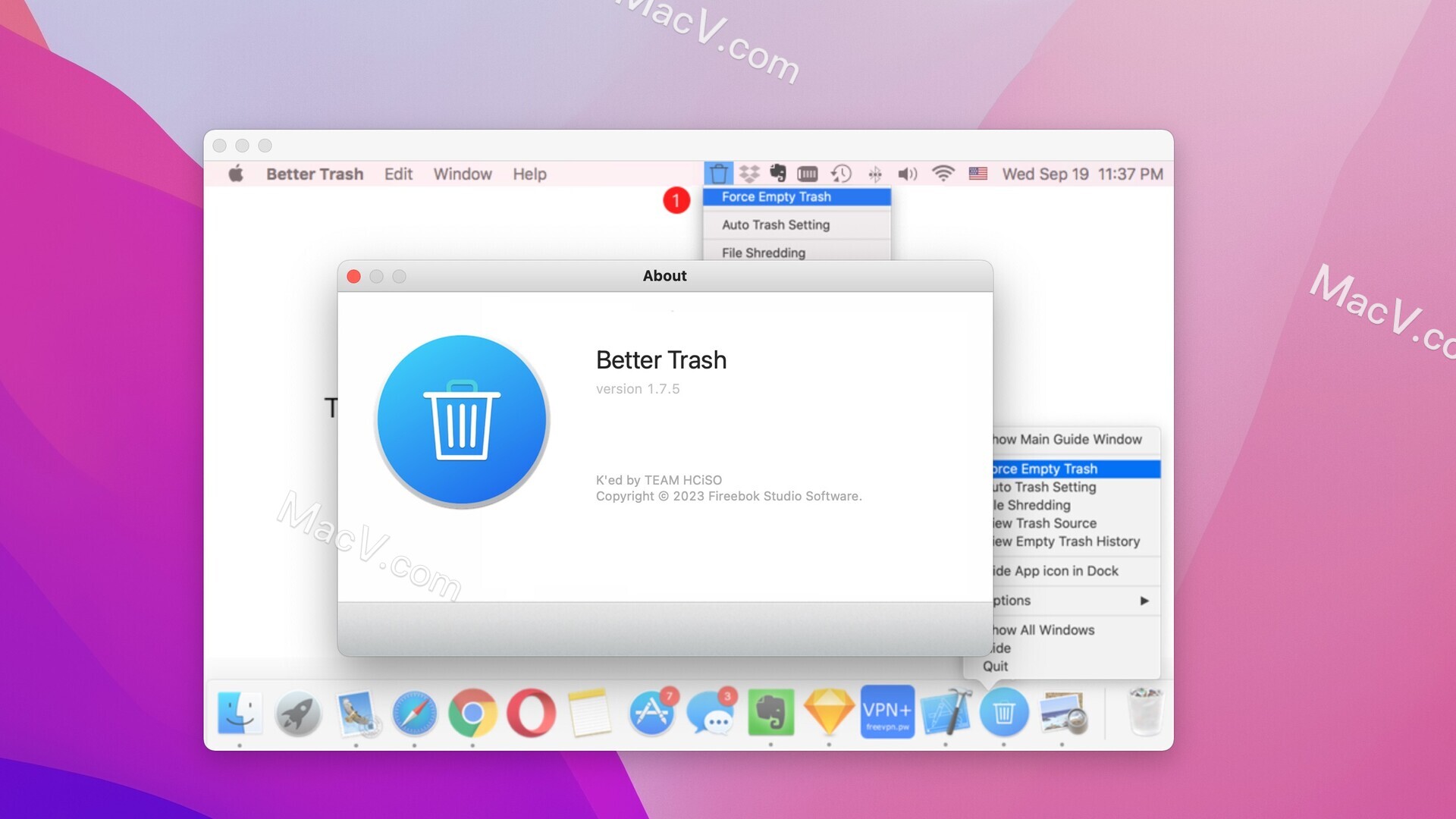Open the Help menu
Image resolution: width=1456 pixels, height=819 pixels.
pyautogui.click(x=529, y=174)
